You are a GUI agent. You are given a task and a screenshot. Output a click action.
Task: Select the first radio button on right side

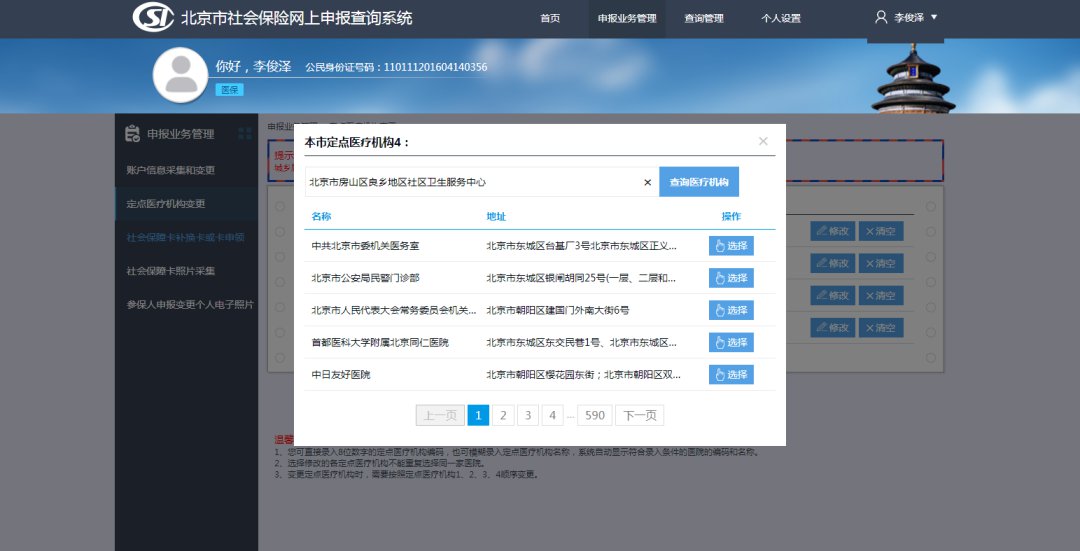pyautogui.click(x=931, y=207)
